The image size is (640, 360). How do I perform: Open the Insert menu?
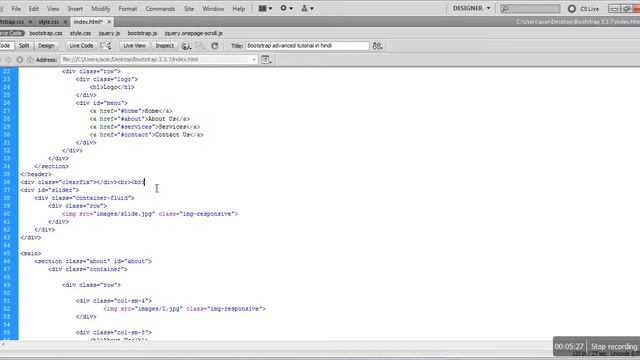75,9
